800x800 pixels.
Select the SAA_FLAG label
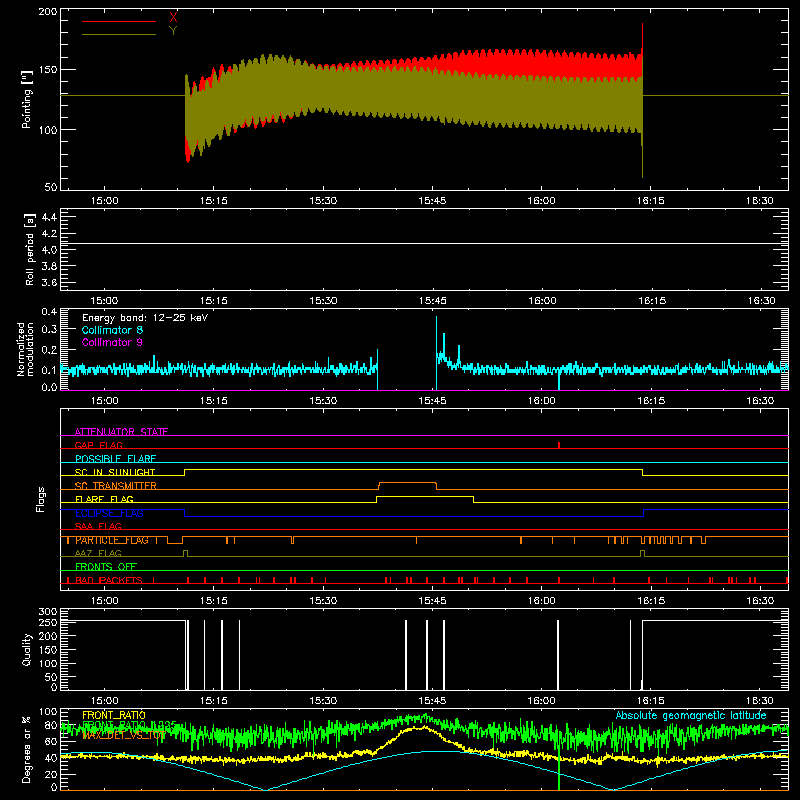tap(98, 526)
